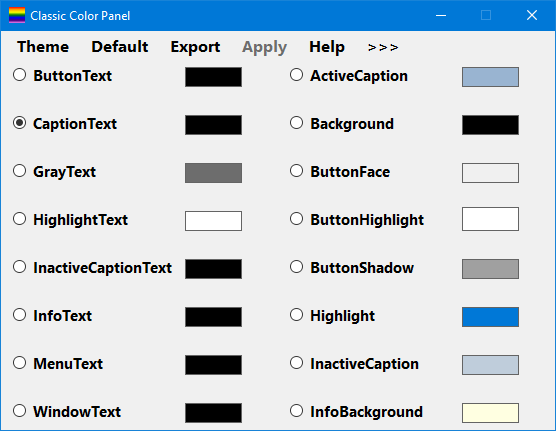Select the ButtonHighlight radio button
This screenshot has height=431, width=556.
pyautogui.click(x=296, y=219)
